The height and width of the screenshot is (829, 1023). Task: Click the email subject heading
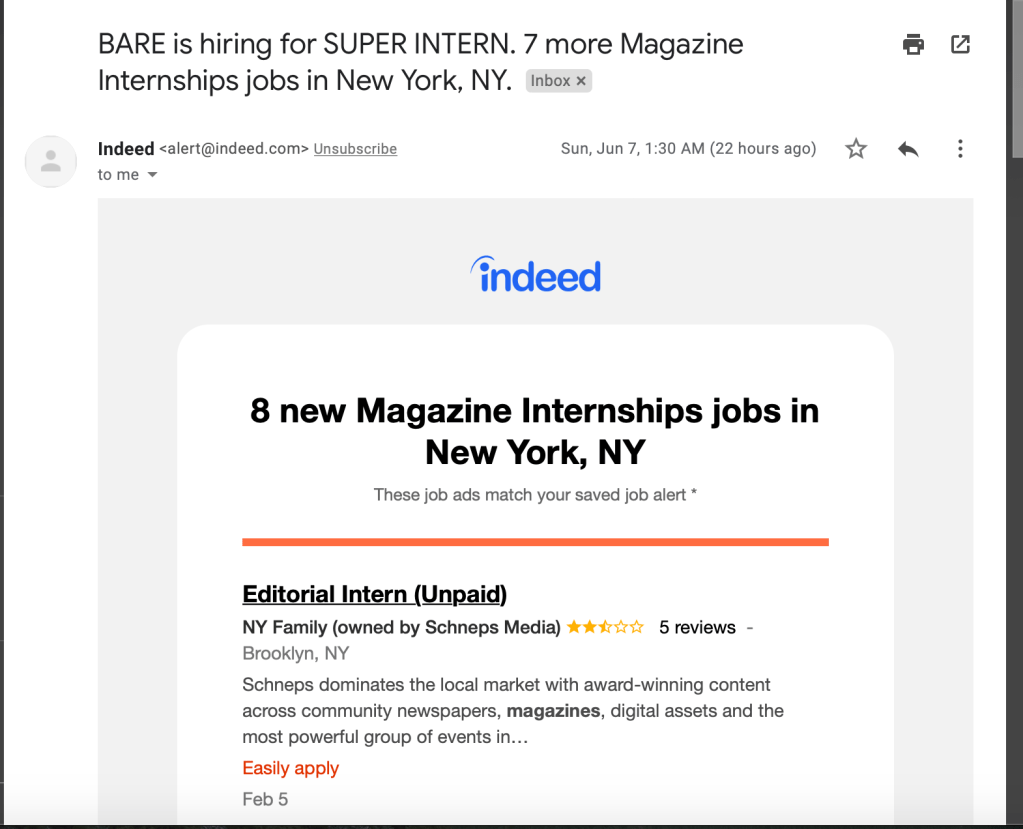click(x=420, y=62)
